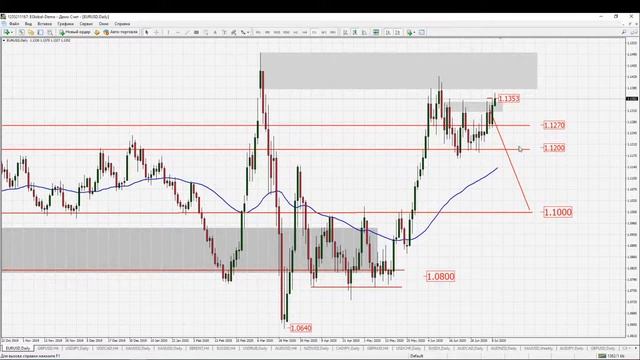Viewport: 640px width, 360px height.
Task: Show the Terminal window icon
Action: click(x=40, y=32)
